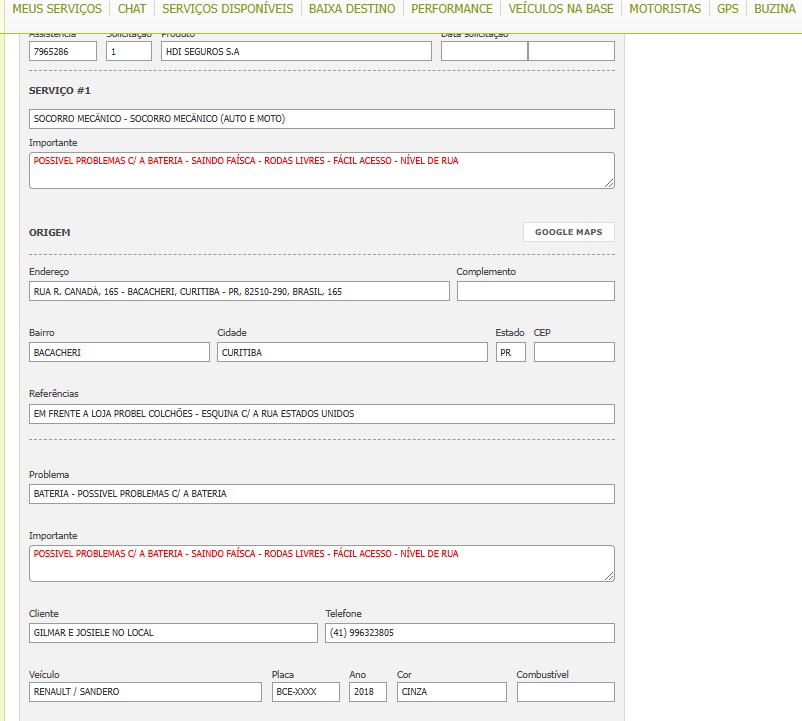Select the Cidade field showing CURITIBA
The image size is (802, 721).
[x=352, y=353]
